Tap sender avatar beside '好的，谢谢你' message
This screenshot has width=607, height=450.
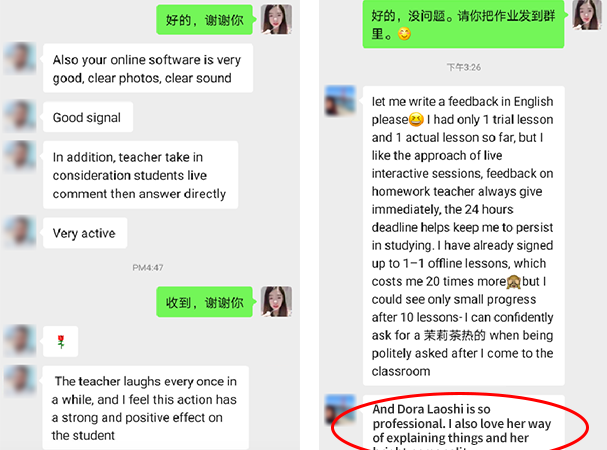[x=276, y=19]
